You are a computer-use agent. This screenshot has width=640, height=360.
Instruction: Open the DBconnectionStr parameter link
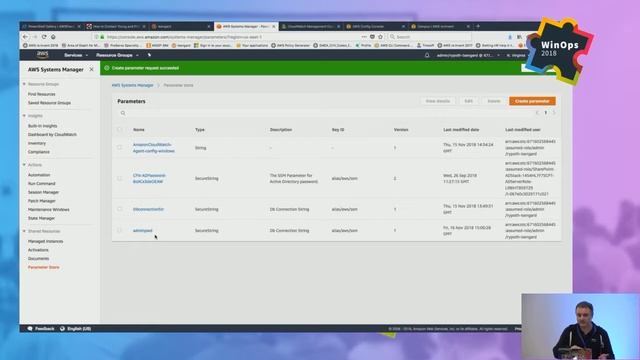(x=148, y=209)
